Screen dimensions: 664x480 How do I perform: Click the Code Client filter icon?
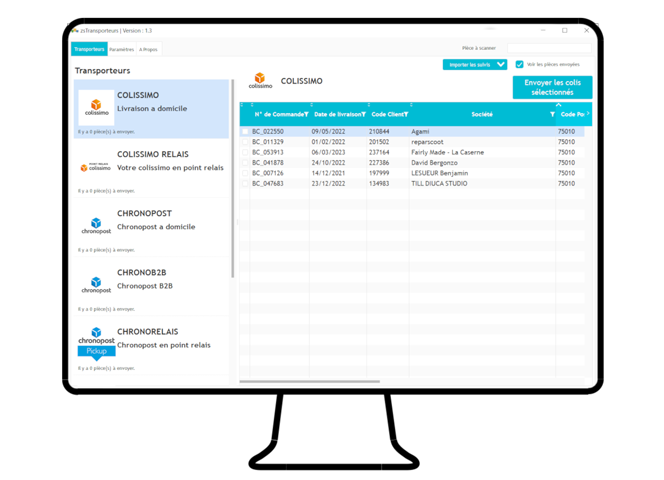405,115
